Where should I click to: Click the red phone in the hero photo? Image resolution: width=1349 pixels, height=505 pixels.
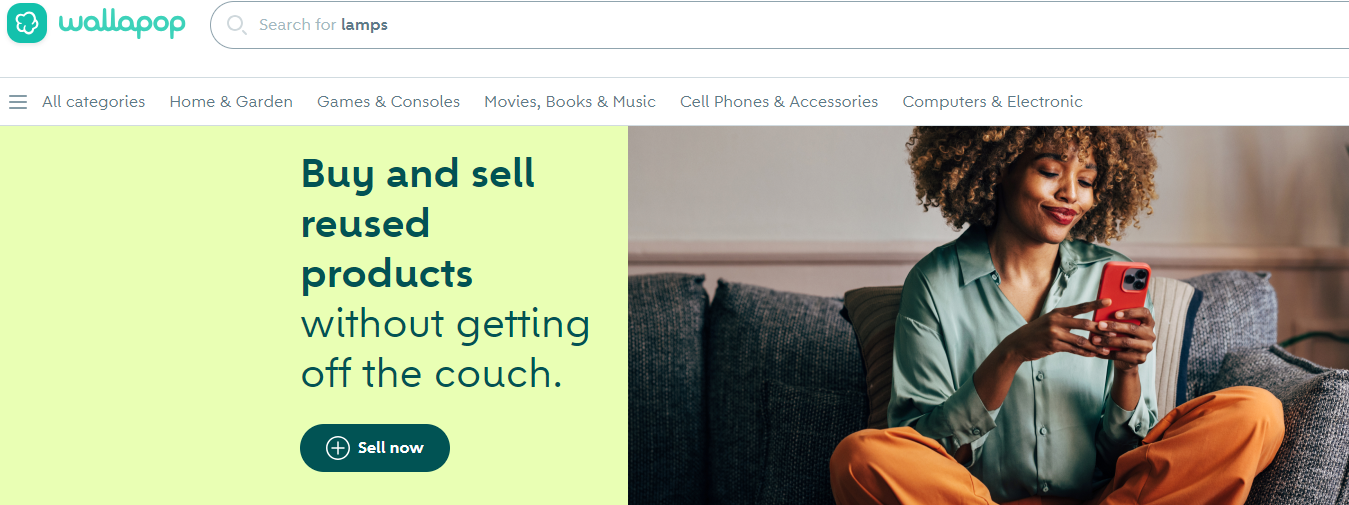1121,293
